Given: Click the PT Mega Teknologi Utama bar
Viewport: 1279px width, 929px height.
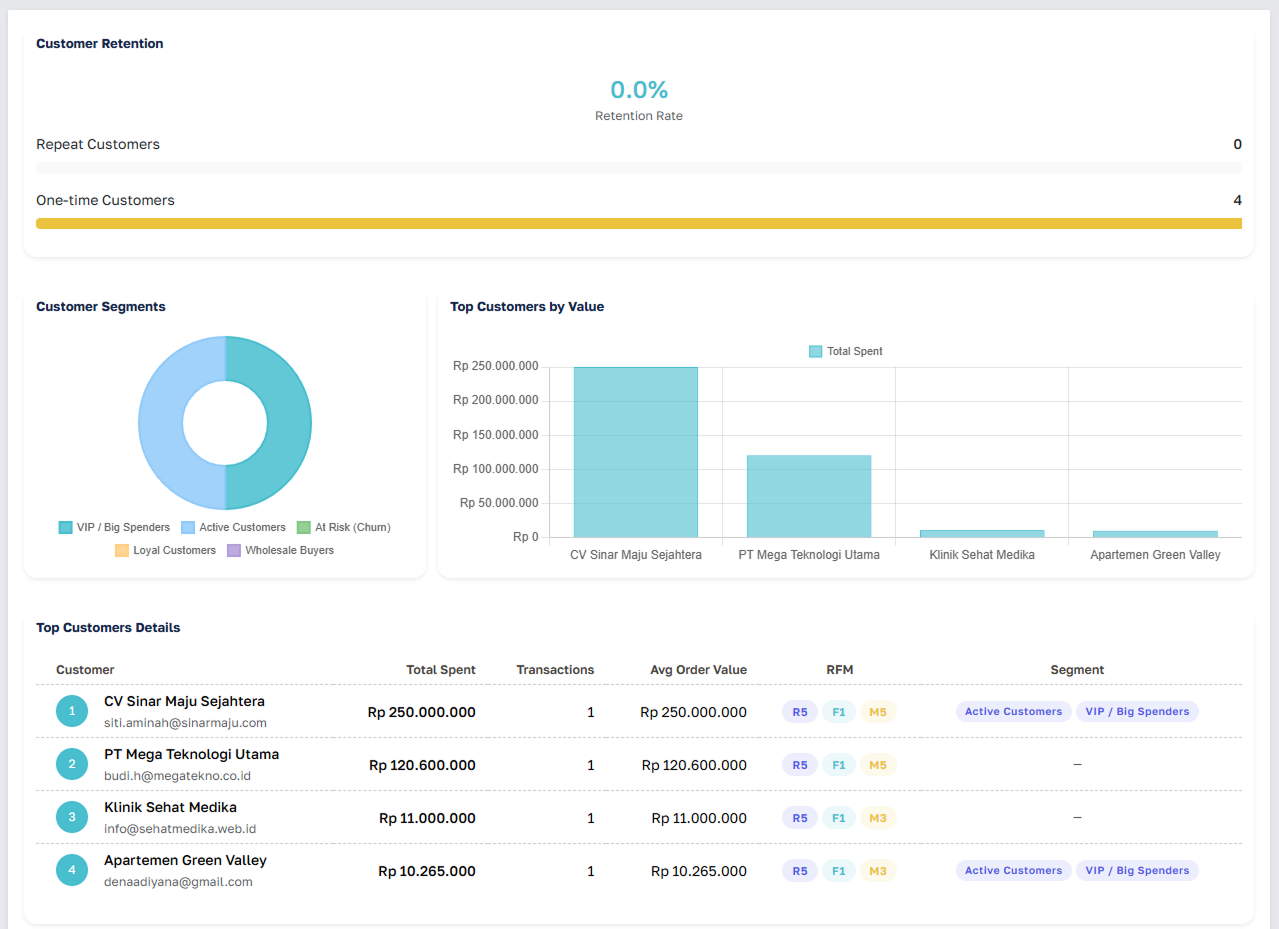Looking at the screenshot, I should point(809,496).
